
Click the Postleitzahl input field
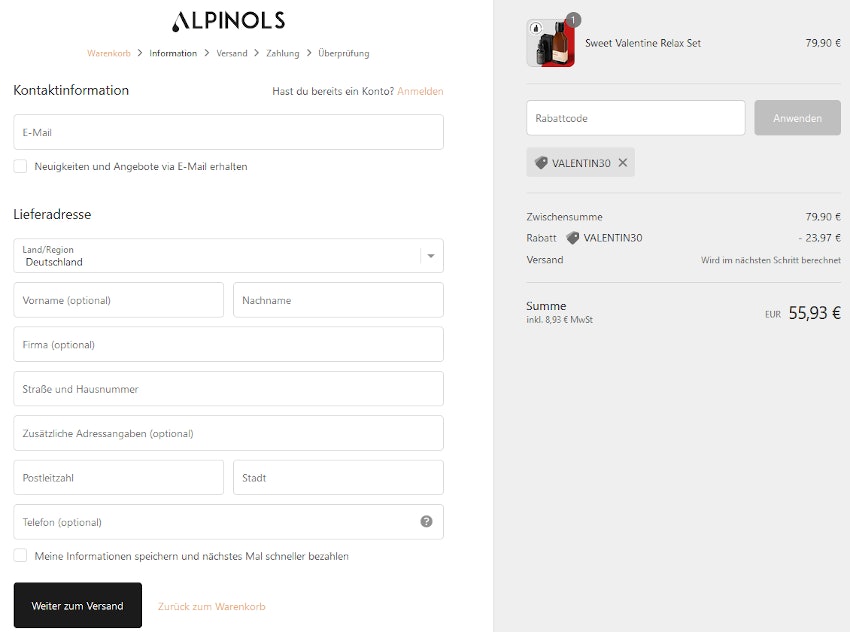118,478
